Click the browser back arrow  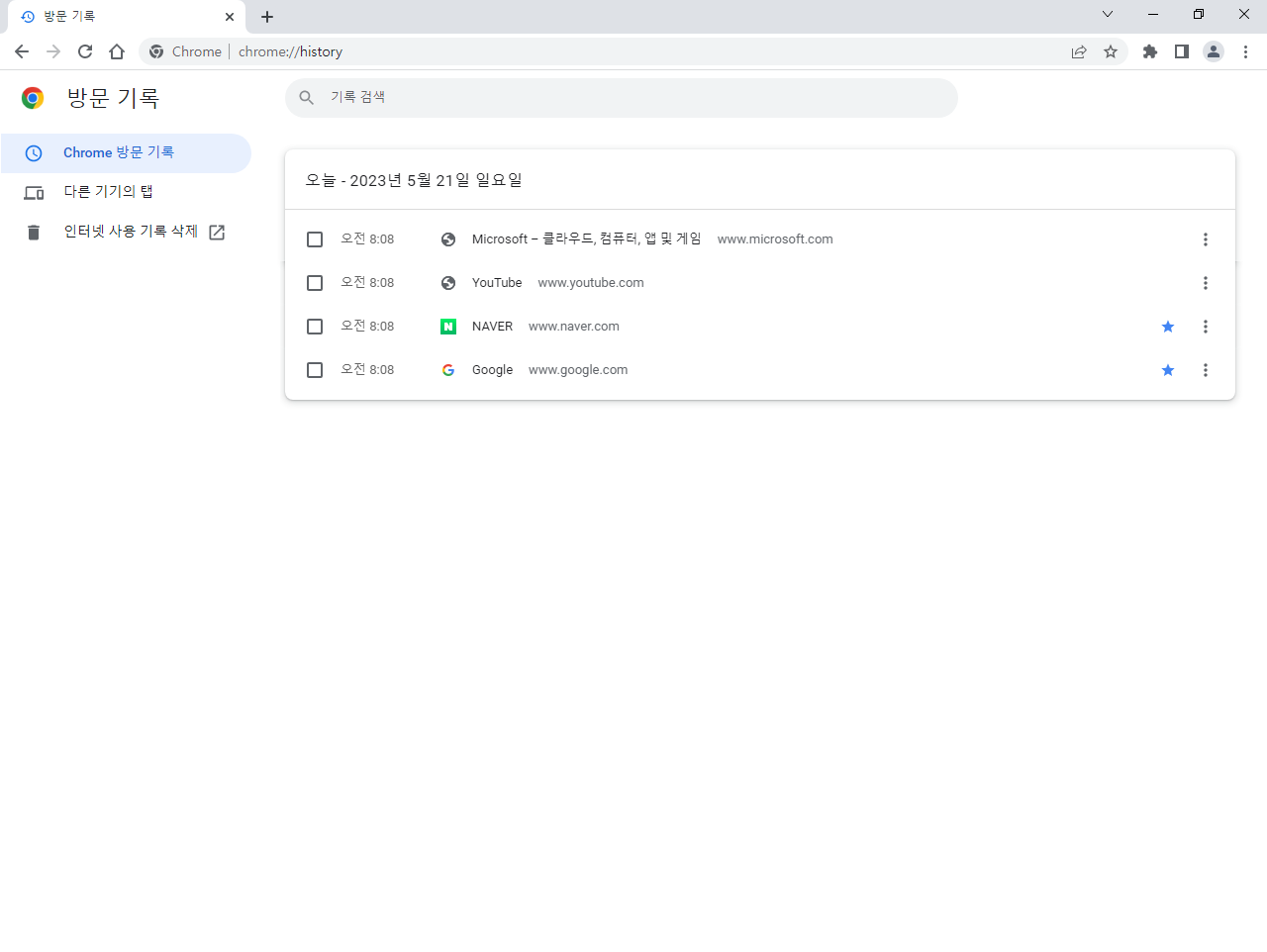pyautogui.click(x=22, y=51)
